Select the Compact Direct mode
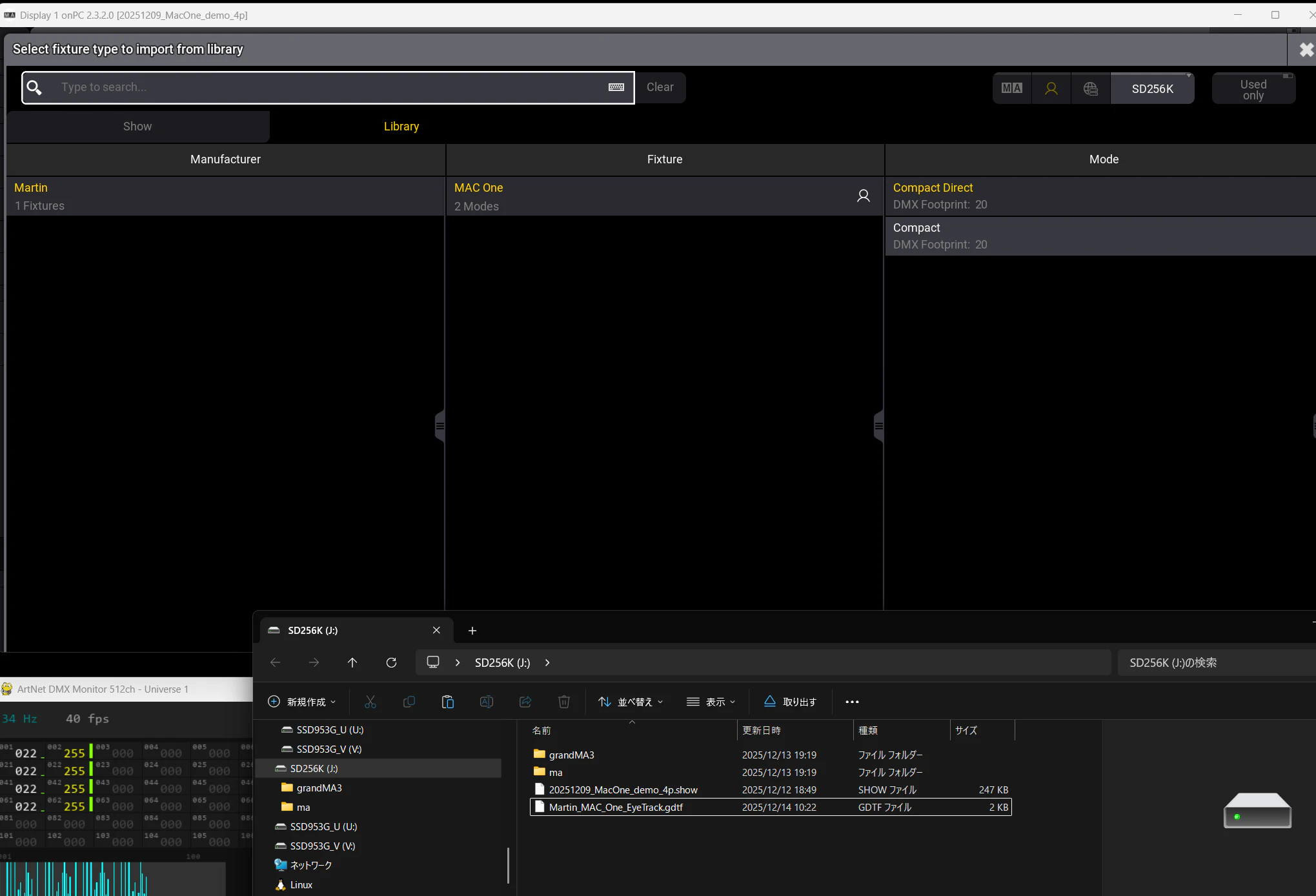Image resolution: width=1316 pixels, height=896 pixels. (x=1100, y=196)
